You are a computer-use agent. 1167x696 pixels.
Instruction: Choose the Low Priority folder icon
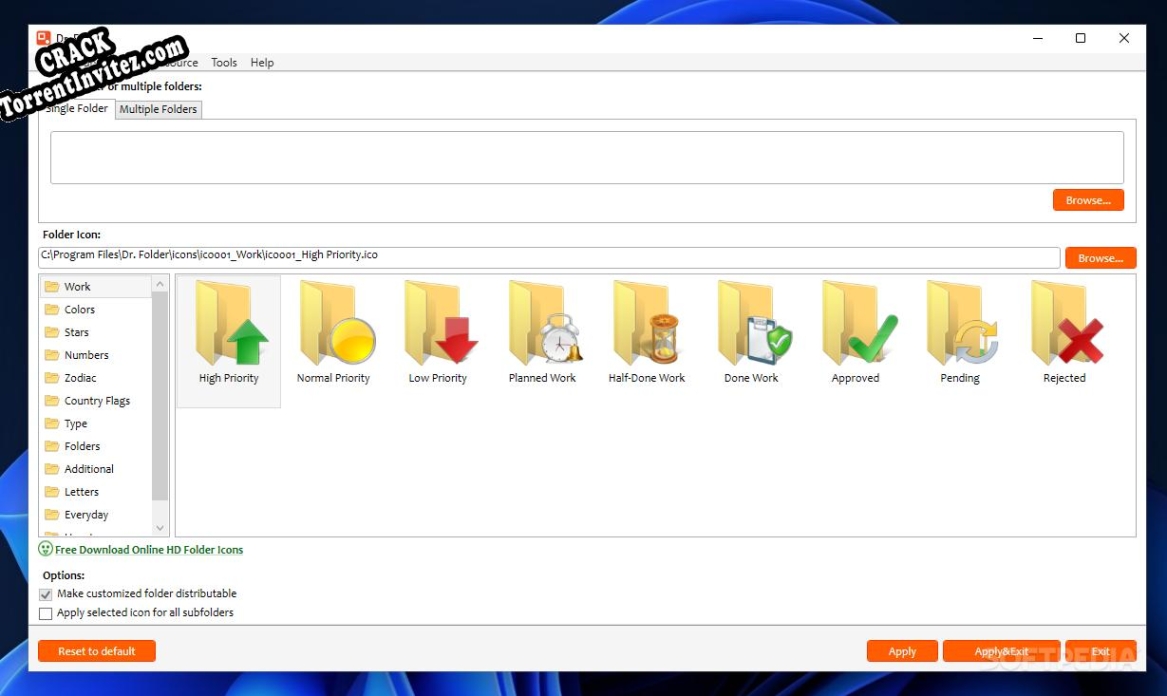click(435, 330)
